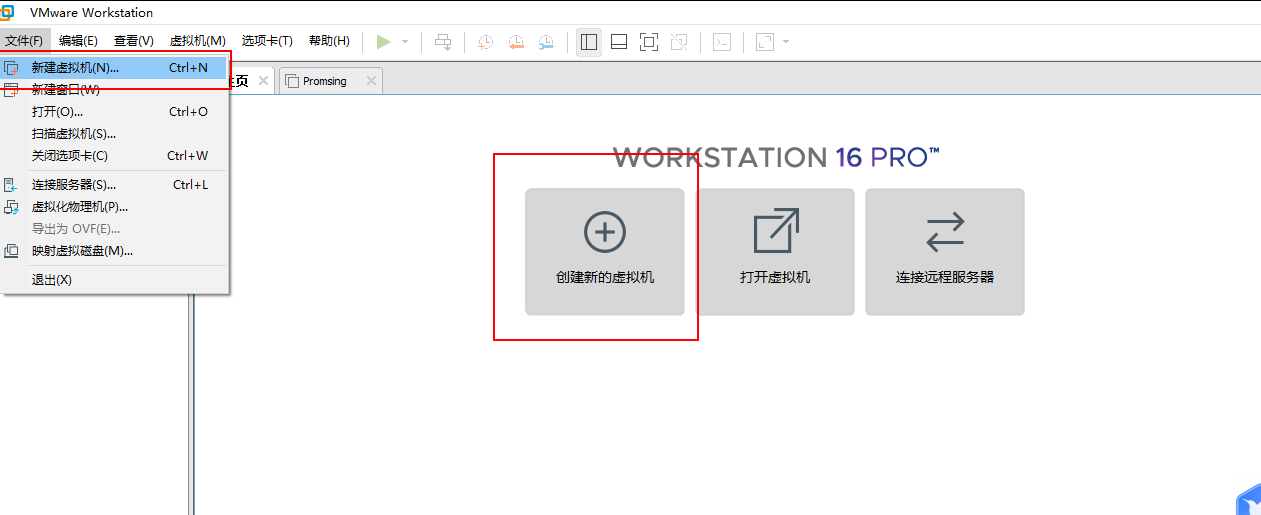Click the new virtual machine menu icon
1261x515 pixels.
12,68
